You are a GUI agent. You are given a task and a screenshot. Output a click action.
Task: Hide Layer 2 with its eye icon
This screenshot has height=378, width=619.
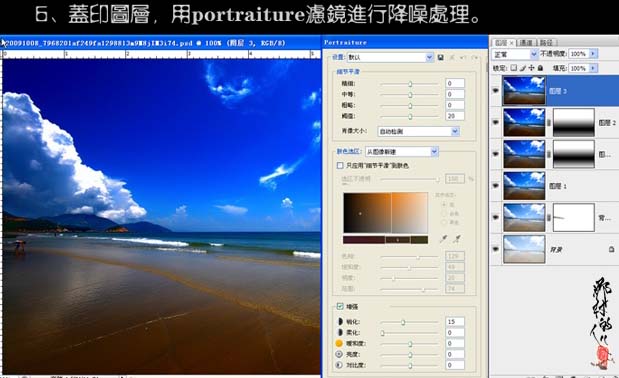pos(496,123)
